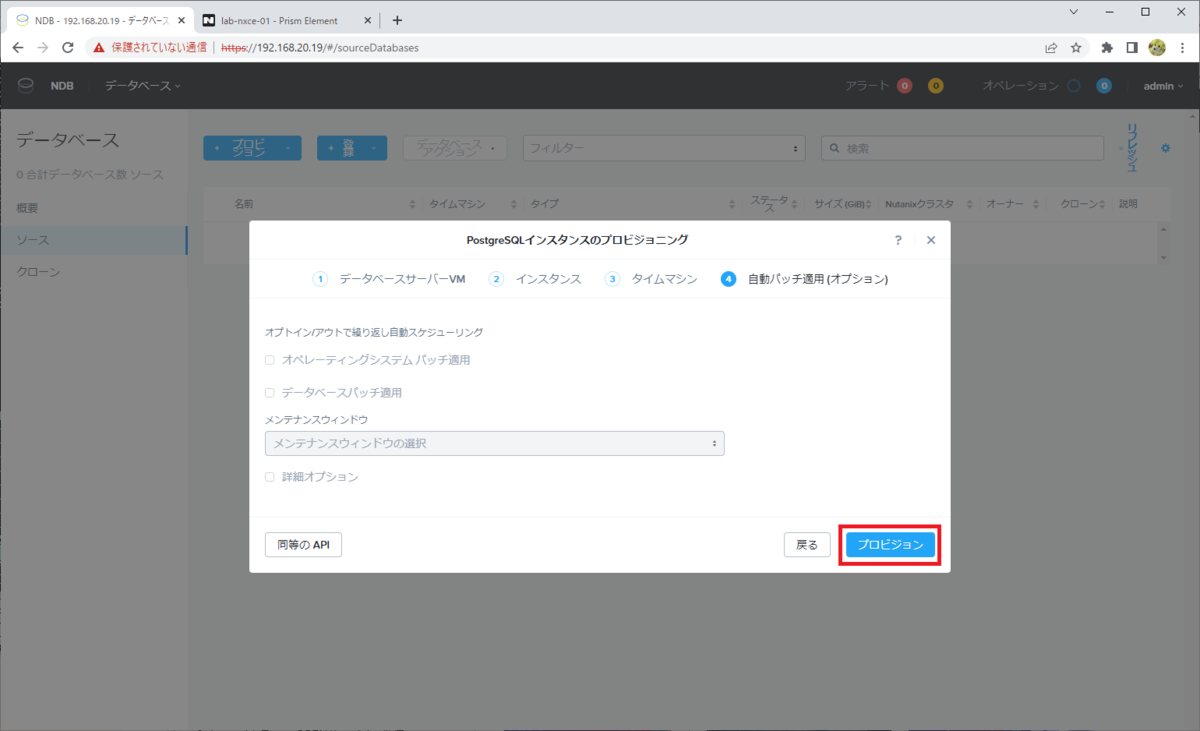Screen dimensions: 1200x731
Task: Close the NDB browser tab
Action: 181,20
